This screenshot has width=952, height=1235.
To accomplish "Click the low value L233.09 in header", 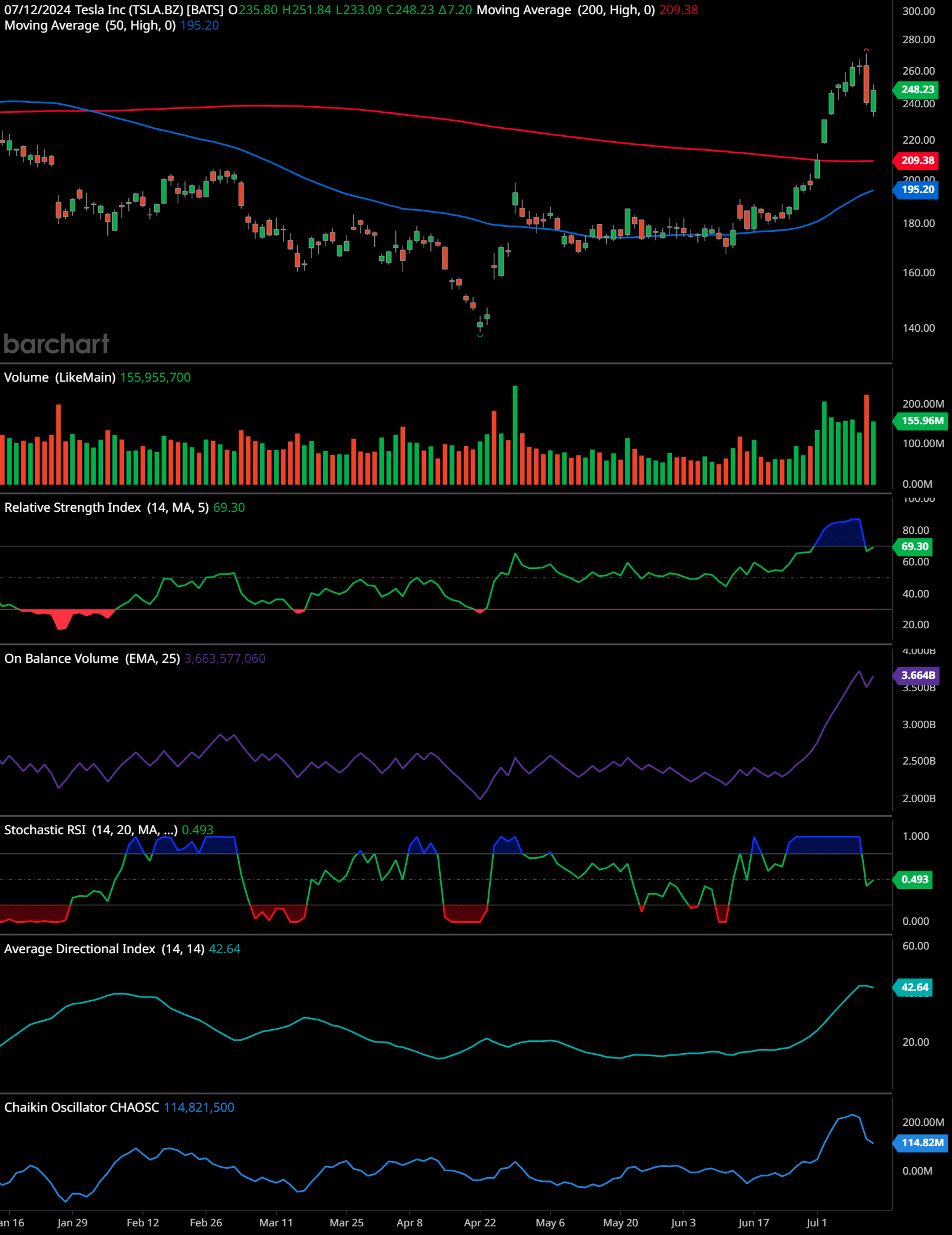I will pyautogui.click(x=359, y=10).
